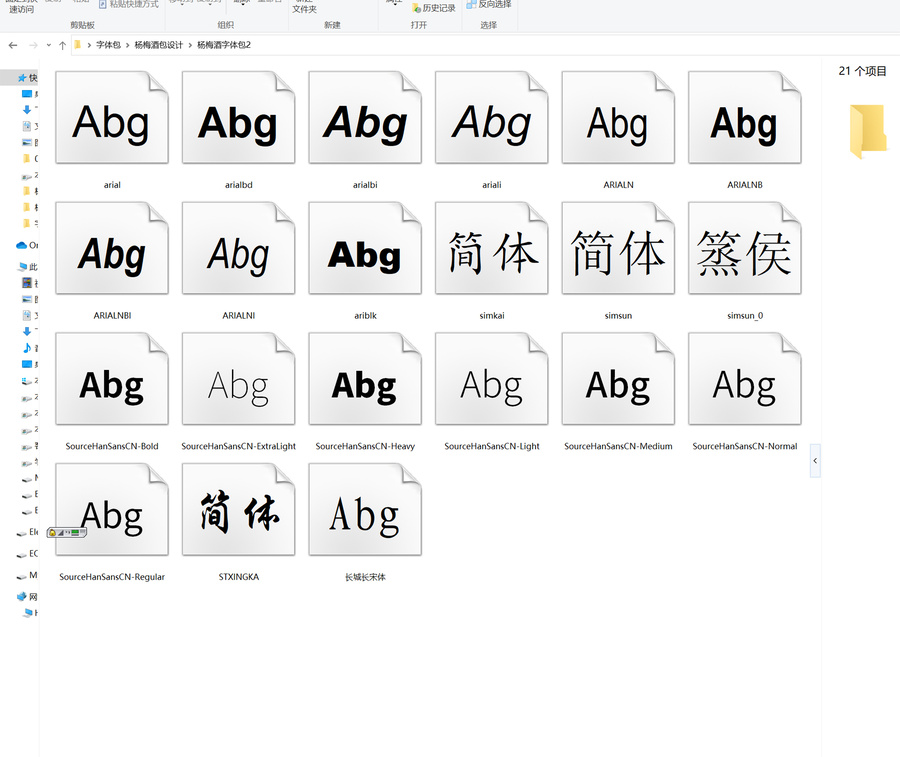900x757 pixels.
Task: Click the 杨梅酒字体包2 breadcrumb
Action: (x=224, y=45)
